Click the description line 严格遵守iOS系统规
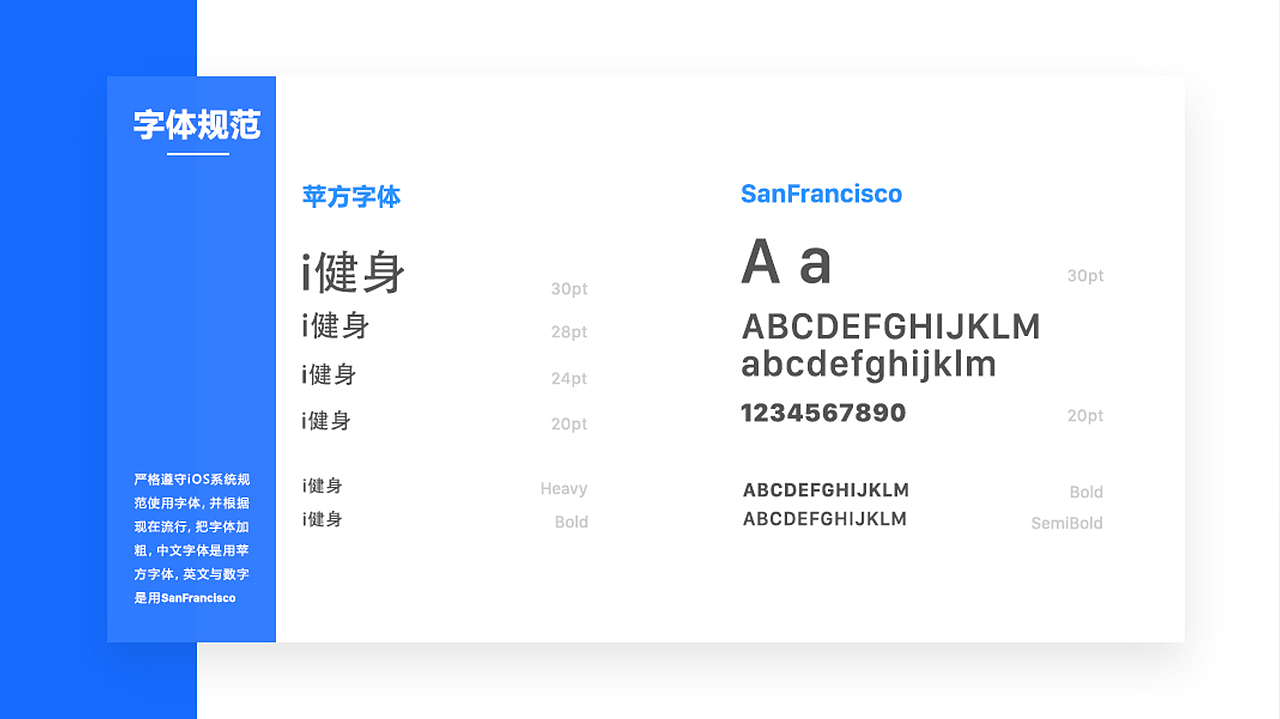 click(x=192, y=479)
